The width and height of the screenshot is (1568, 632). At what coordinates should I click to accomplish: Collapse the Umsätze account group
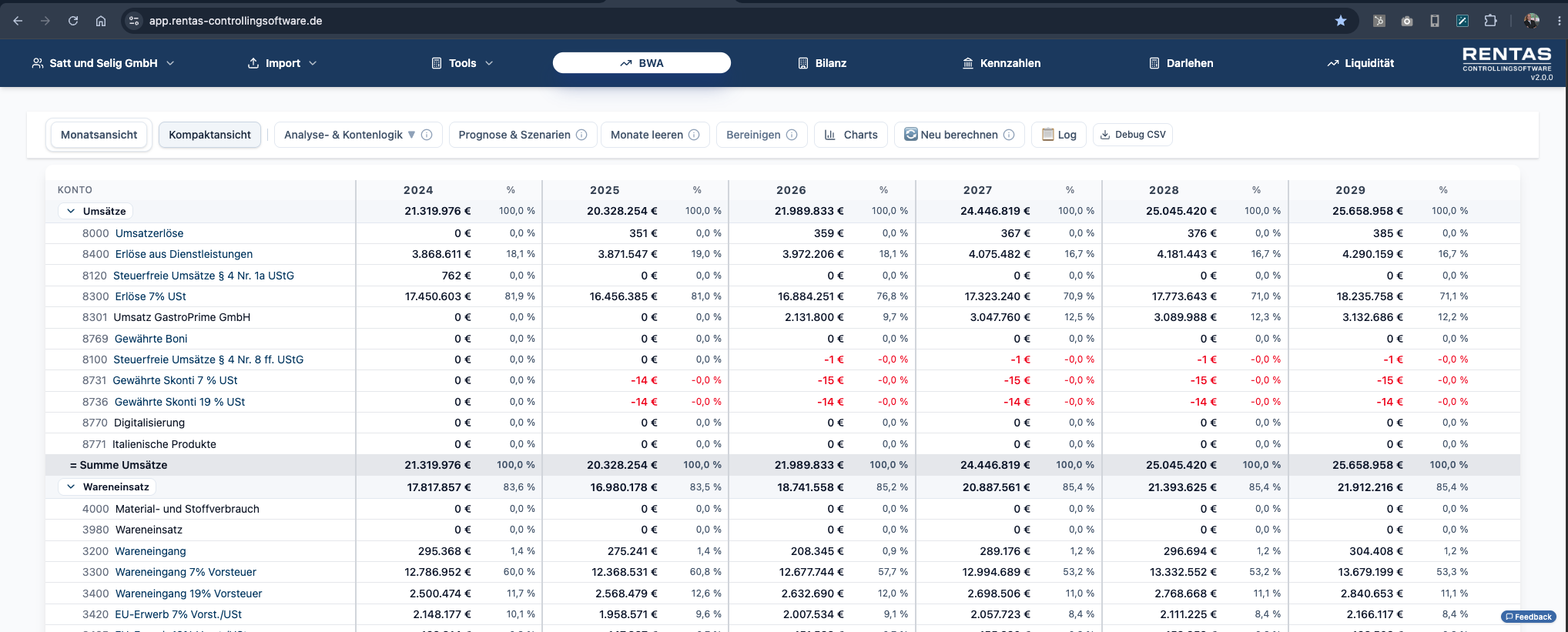coord(71,211)
